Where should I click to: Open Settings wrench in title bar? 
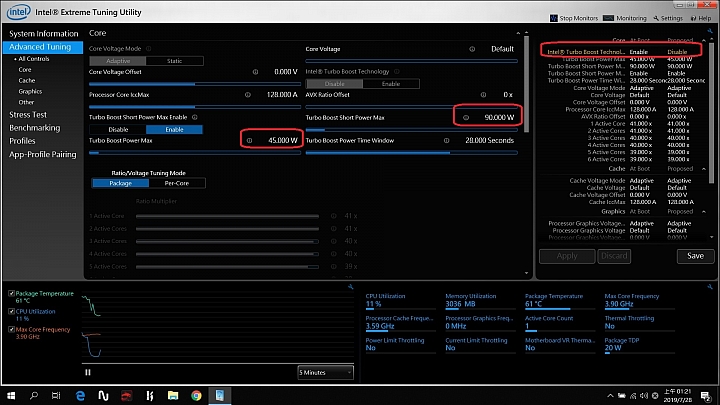tap(656, 18)
